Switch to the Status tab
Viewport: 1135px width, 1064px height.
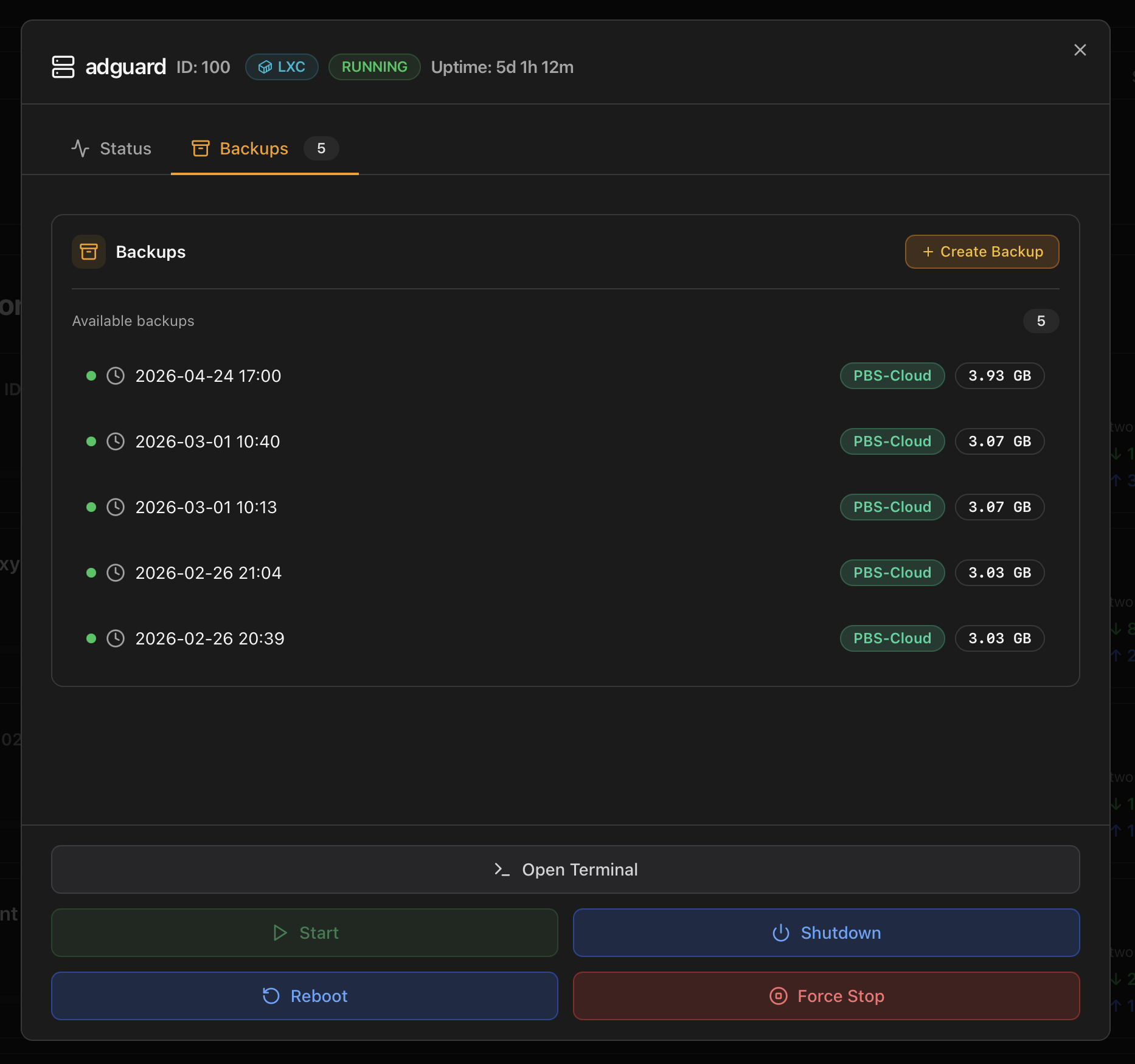click(111, 148)
